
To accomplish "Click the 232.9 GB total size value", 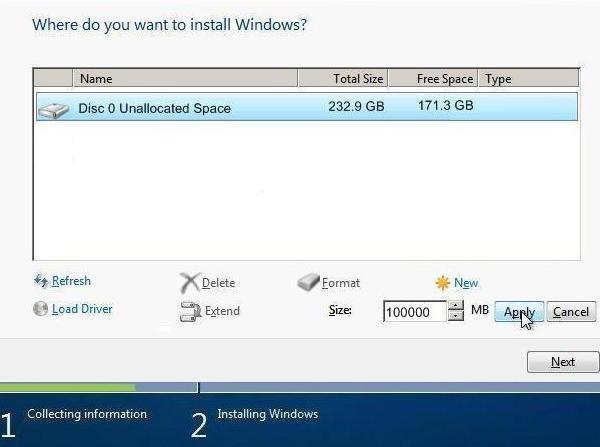I will [356, 106].
